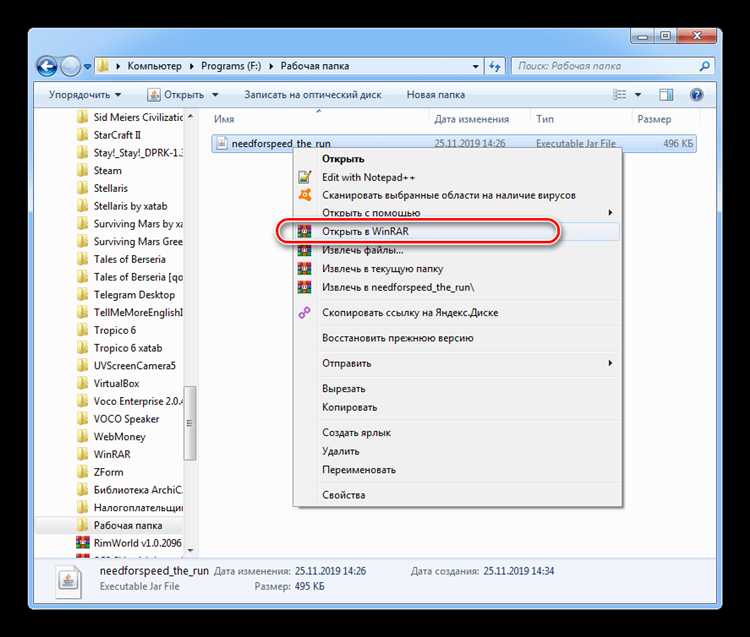The height and width of the screenshot is (637, 750).
Task: Click the WebMoney folder icon
Action: 83,437
